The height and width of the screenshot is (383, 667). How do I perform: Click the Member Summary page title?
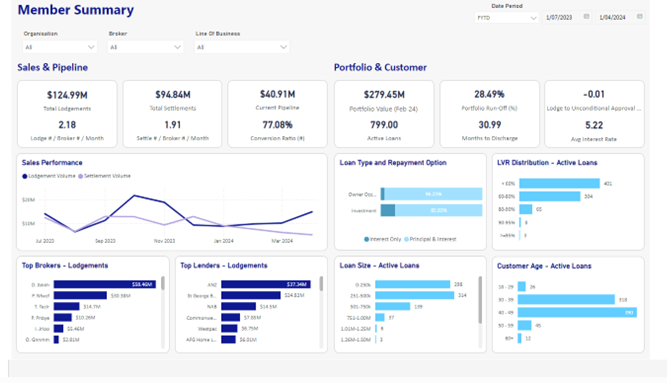[x=76, y=10]
